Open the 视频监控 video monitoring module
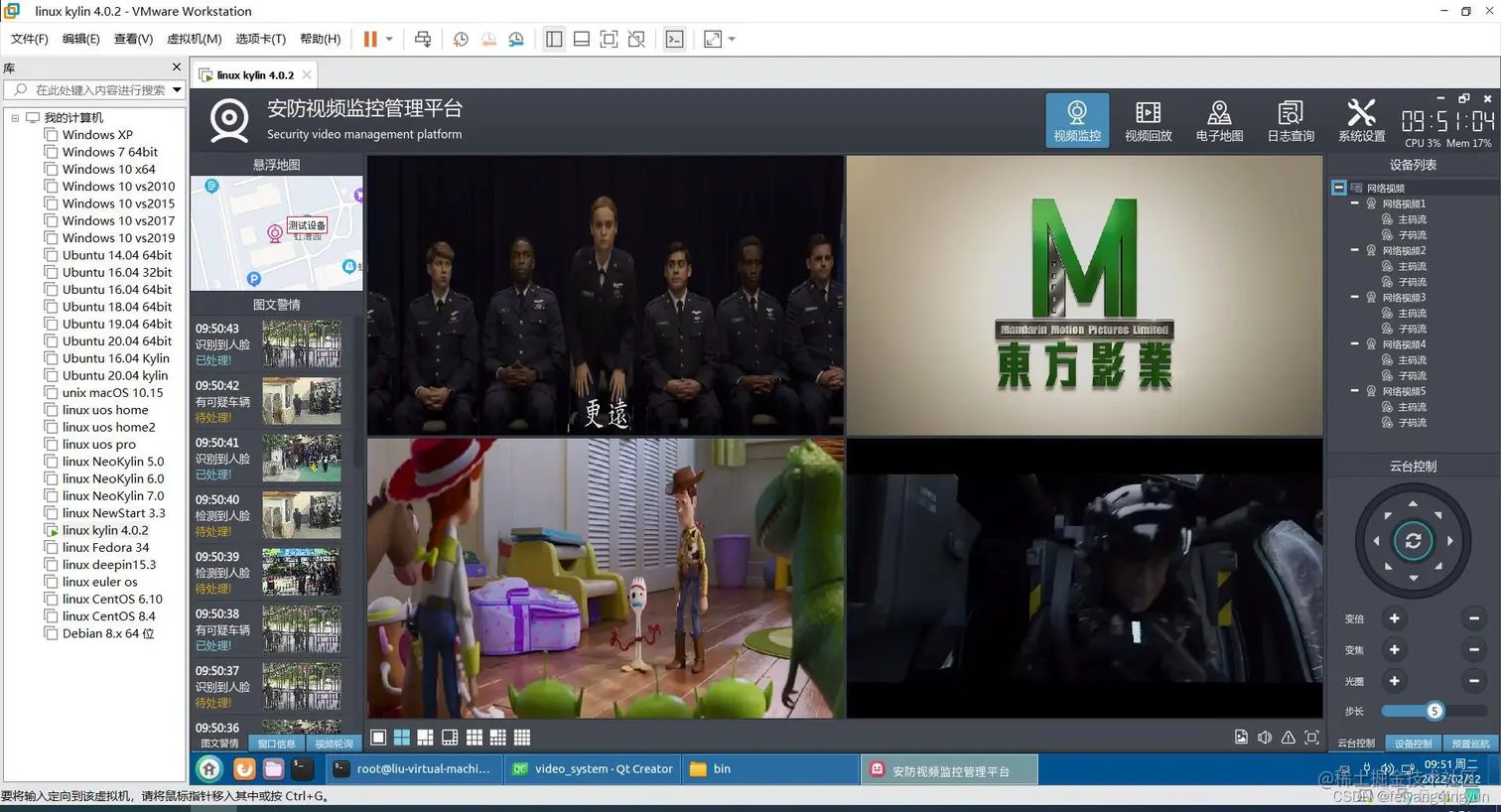 (1077, 120)
